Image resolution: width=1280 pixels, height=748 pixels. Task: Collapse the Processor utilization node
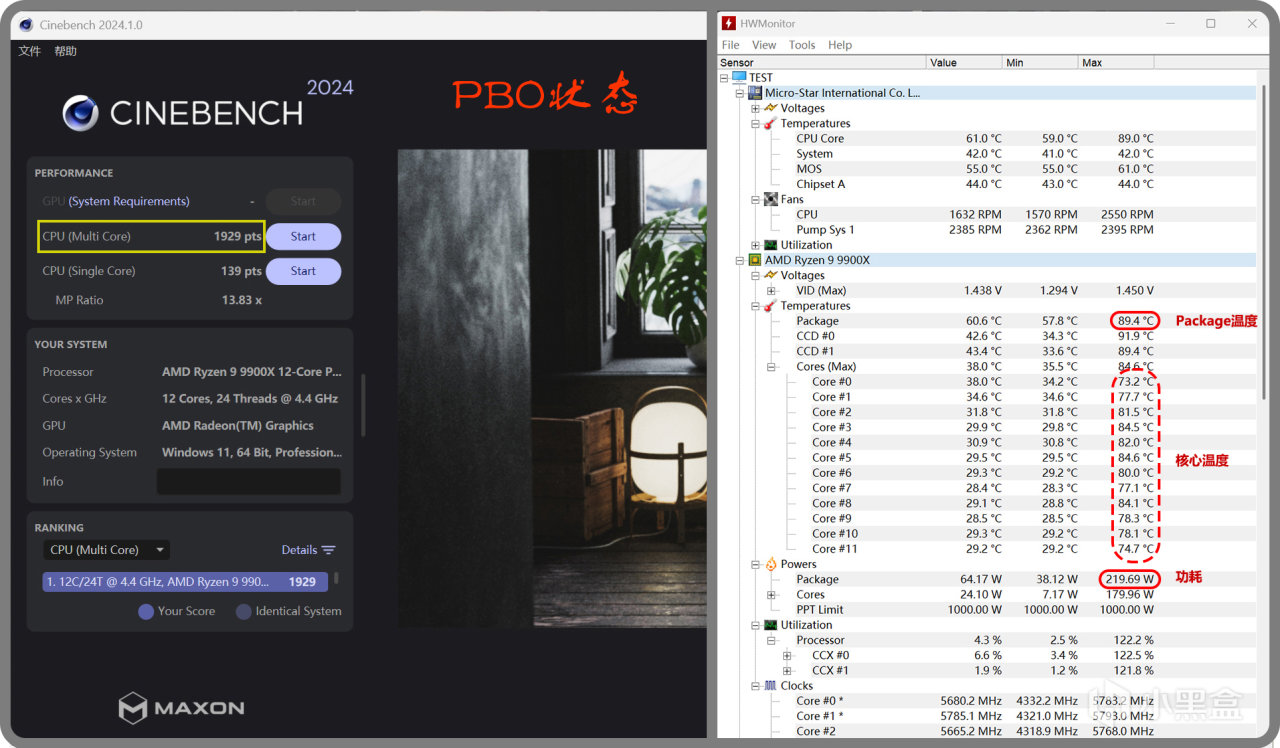(x=772, y=640)
